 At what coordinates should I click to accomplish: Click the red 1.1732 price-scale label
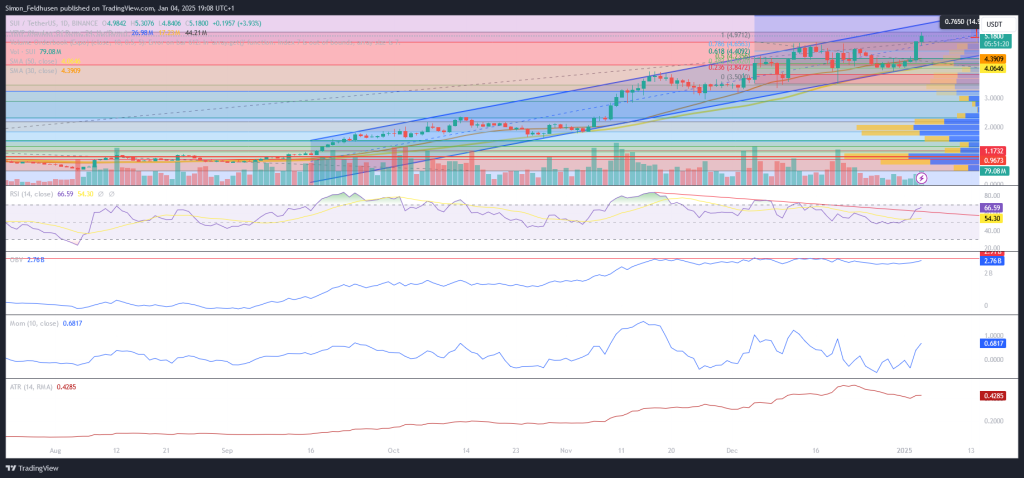[x=992, y=150]
